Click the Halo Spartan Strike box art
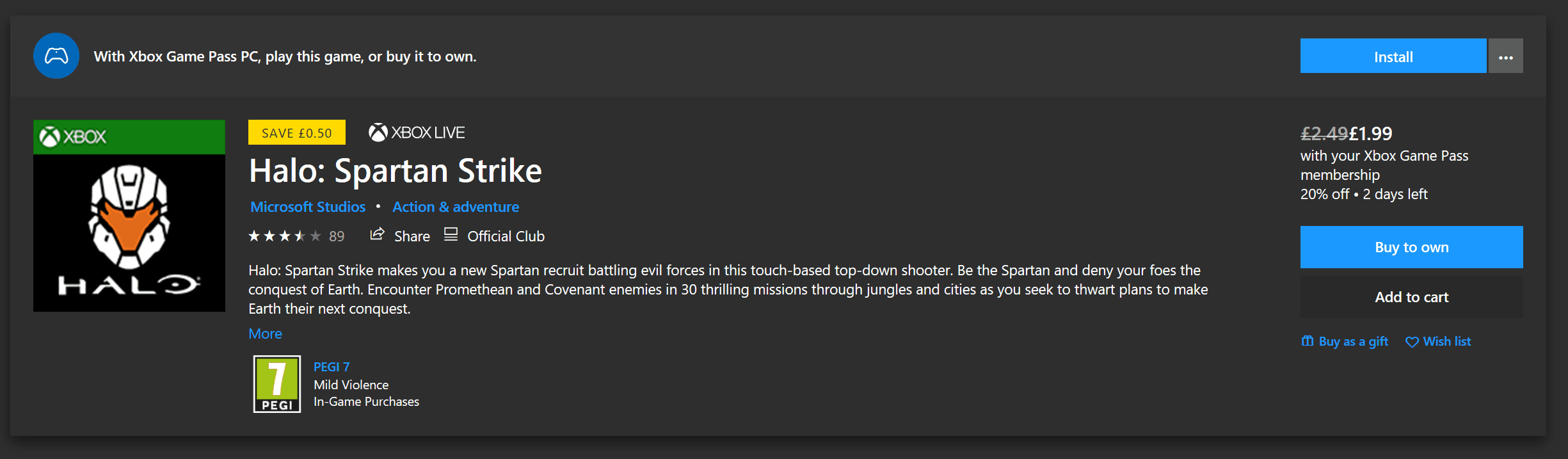 [129, 216]
